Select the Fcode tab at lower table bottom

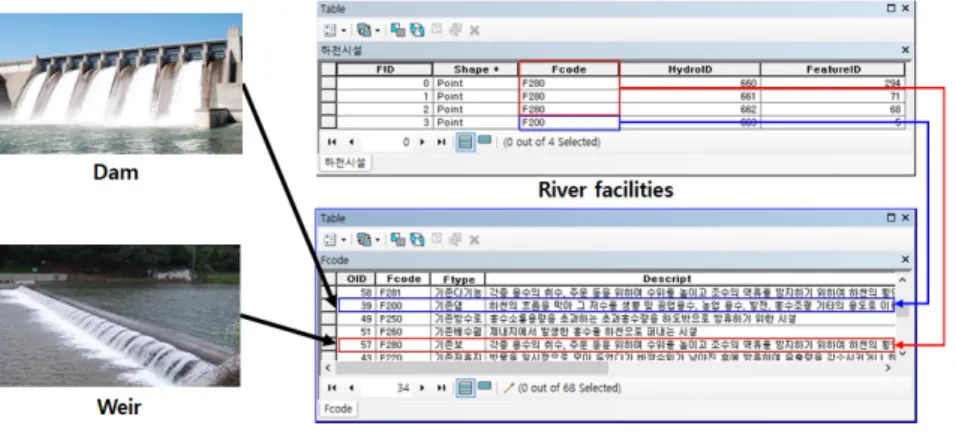pyautogui.click(x=338, y=408)
